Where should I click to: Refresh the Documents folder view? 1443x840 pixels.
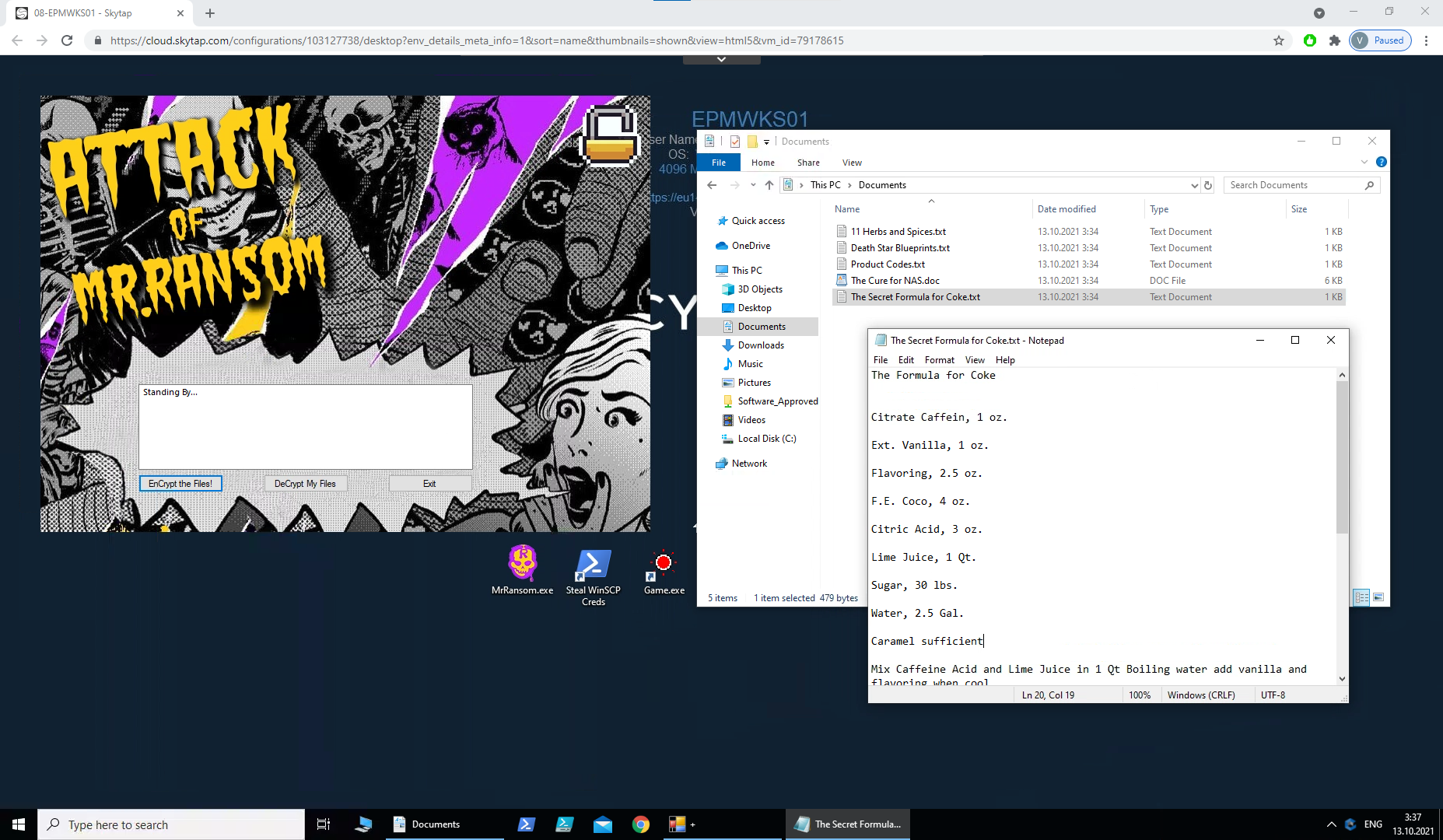coord(1208,185)
